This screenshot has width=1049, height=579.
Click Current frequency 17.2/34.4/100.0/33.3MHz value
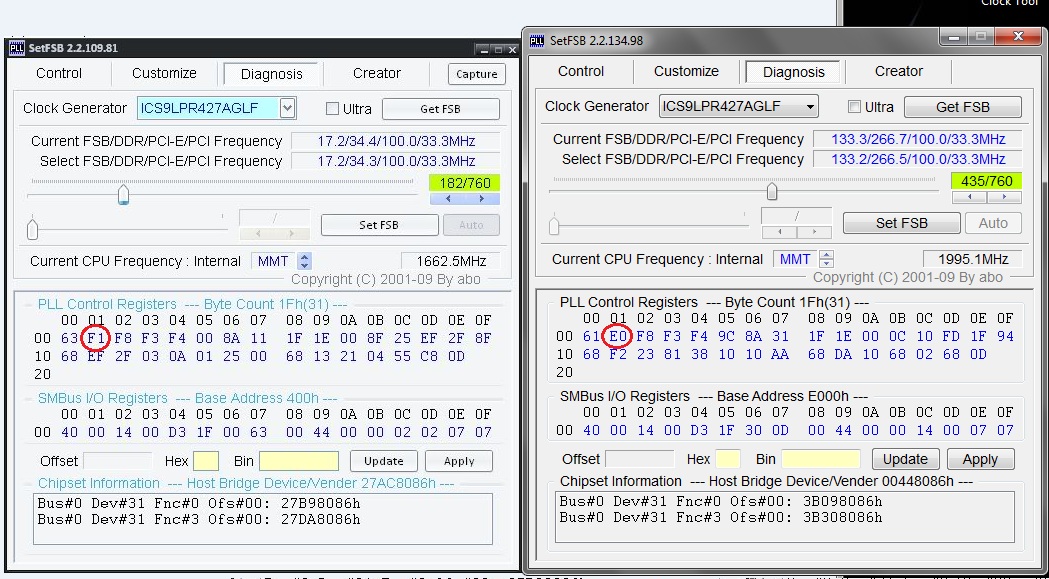pyautogui.click(x=396, y=141)
